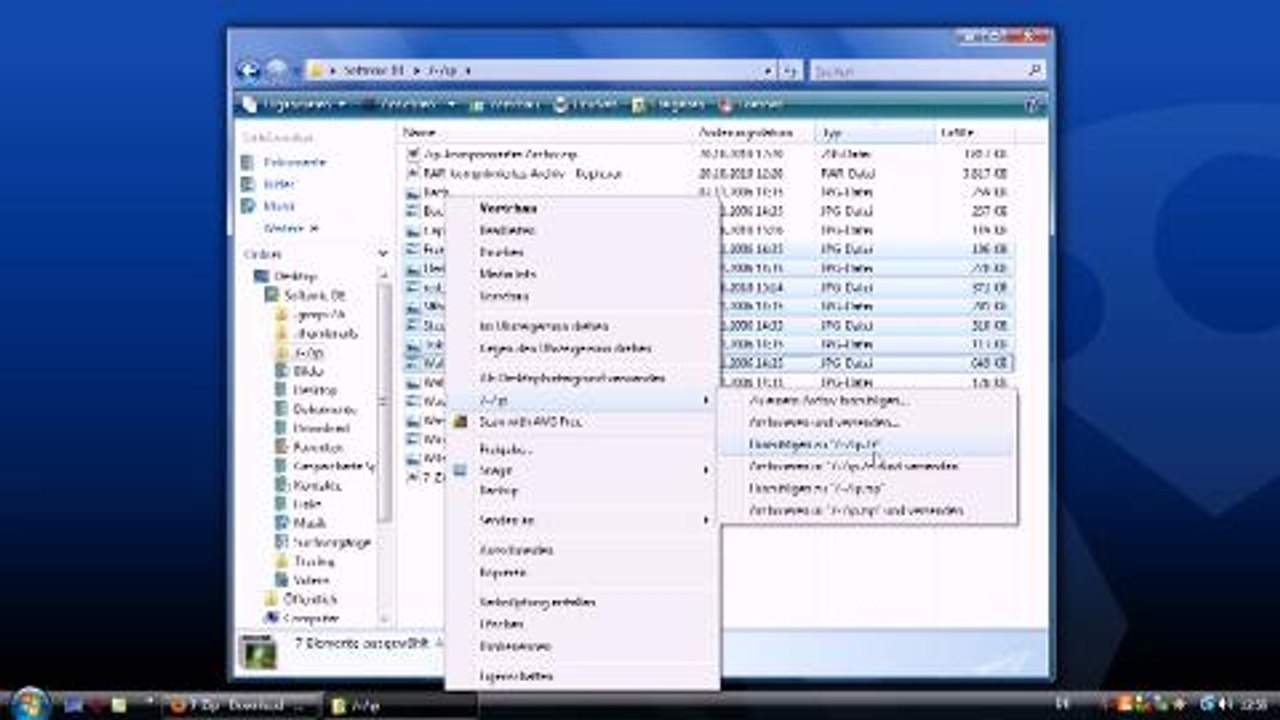Select the .thumbnails folder icon in the tree
1280x720 pixels.
coord(283,334)
